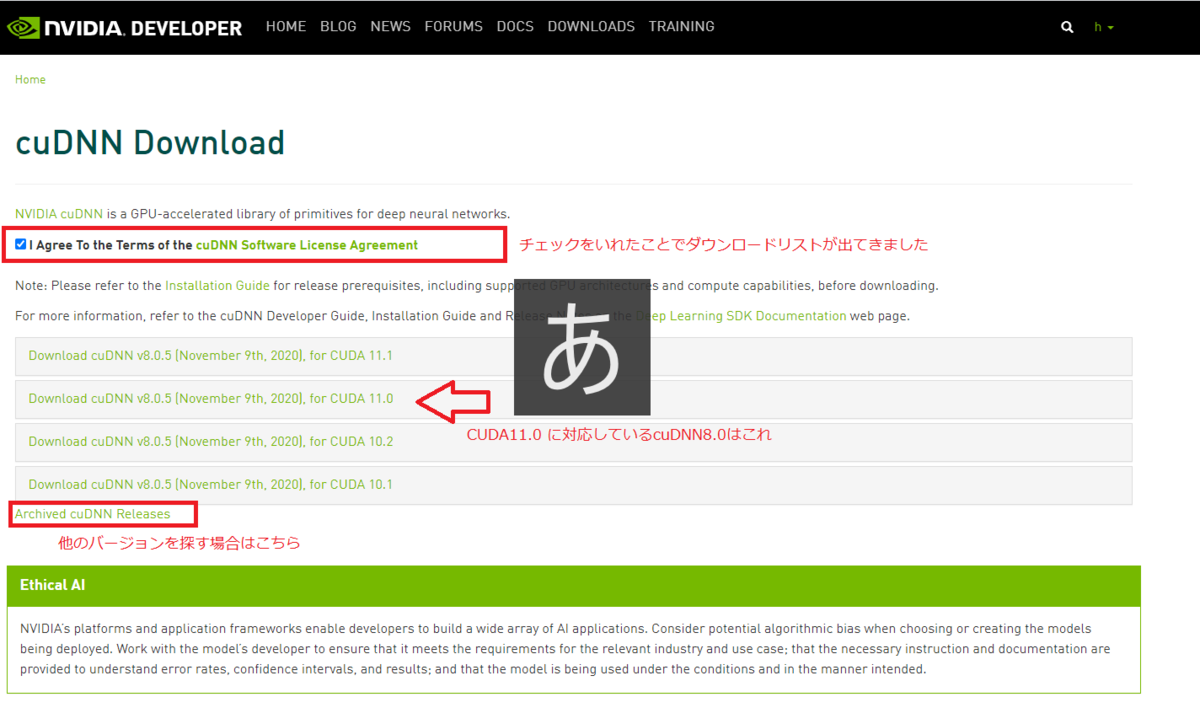The width and height of the screenshot is (1200, 713).
Task: Open the TRAINING menu item
Action: 681,27
